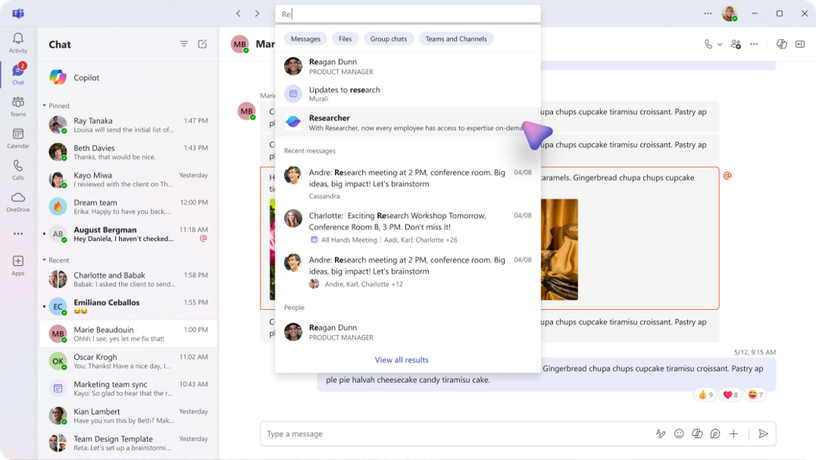
Task: Show more apps ellipsis in sidebar
Action: pos(18,234)
